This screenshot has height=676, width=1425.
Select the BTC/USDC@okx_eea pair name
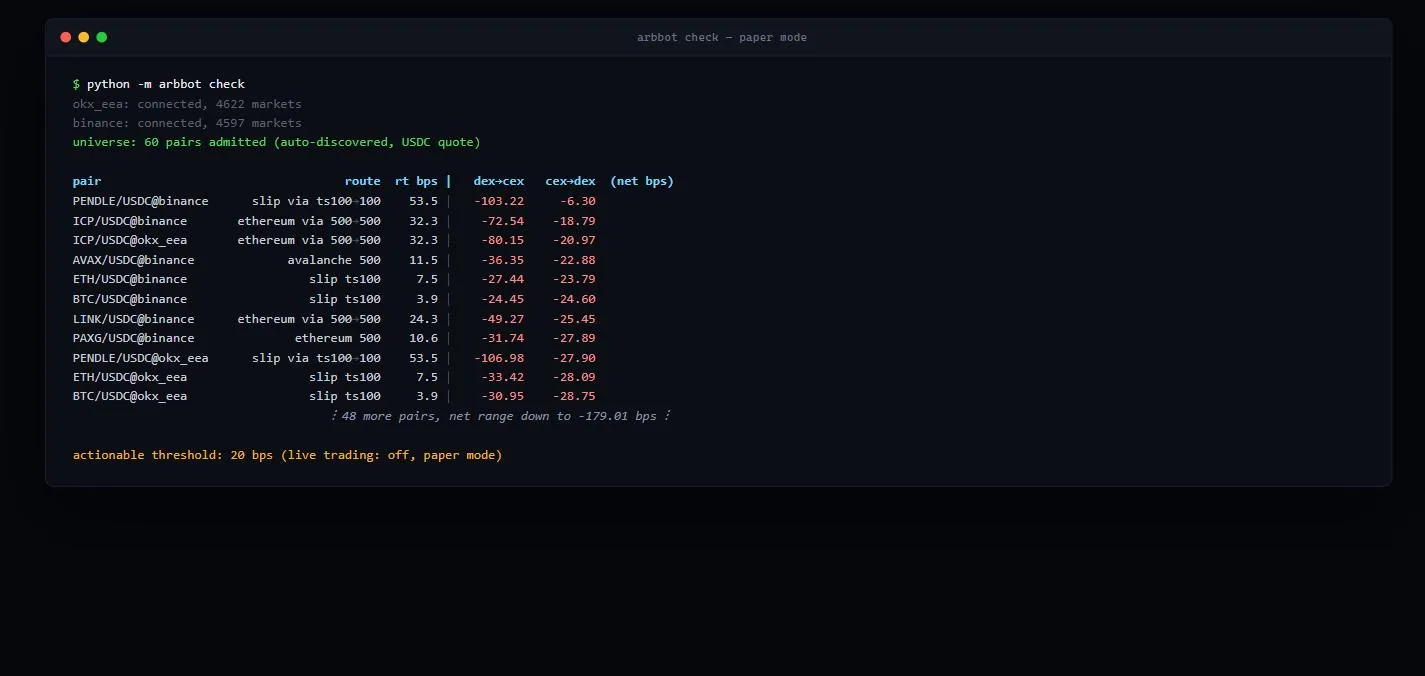130,397
